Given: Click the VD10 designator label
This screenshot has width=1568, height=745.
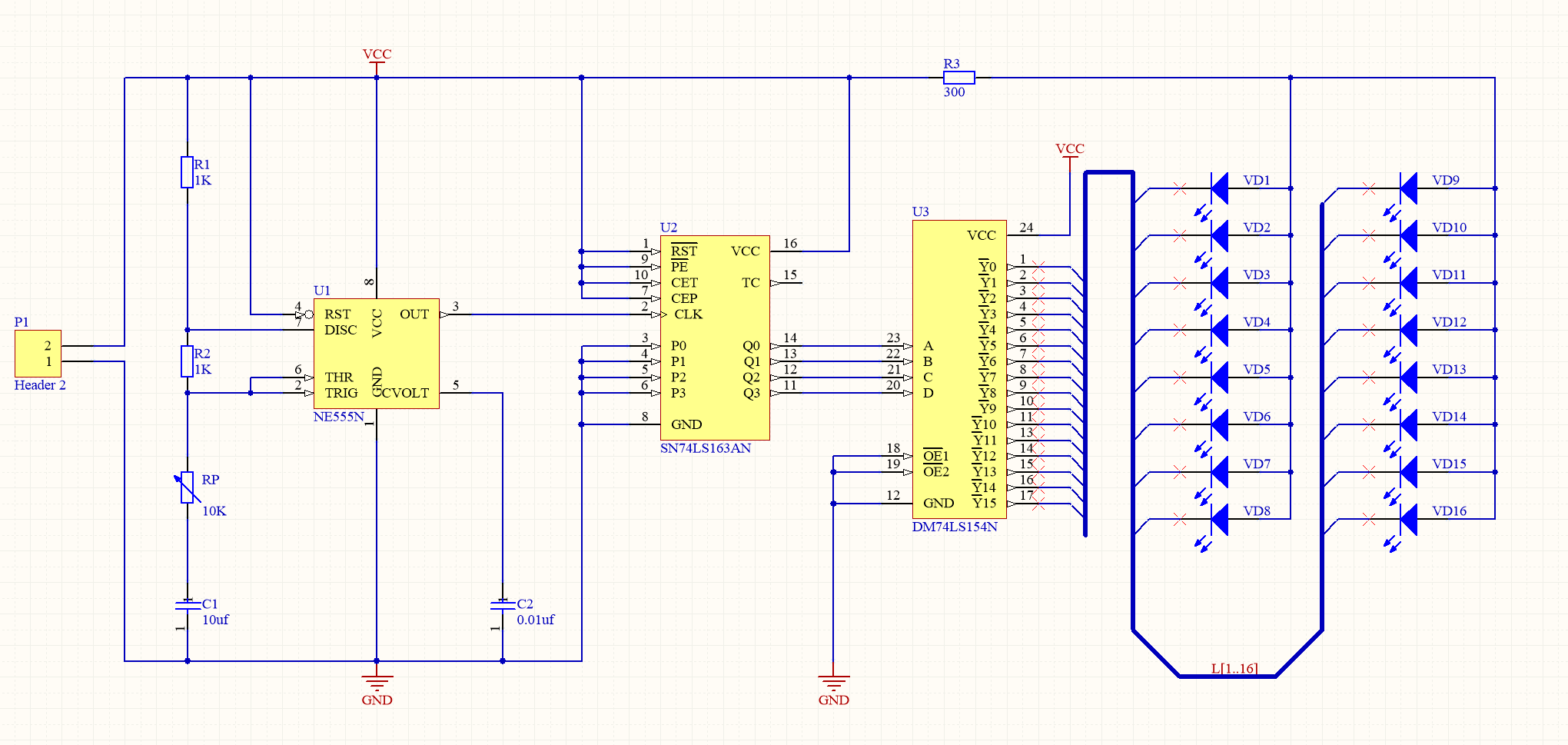Looking at the screenshot, I should tap(1449, 228).
